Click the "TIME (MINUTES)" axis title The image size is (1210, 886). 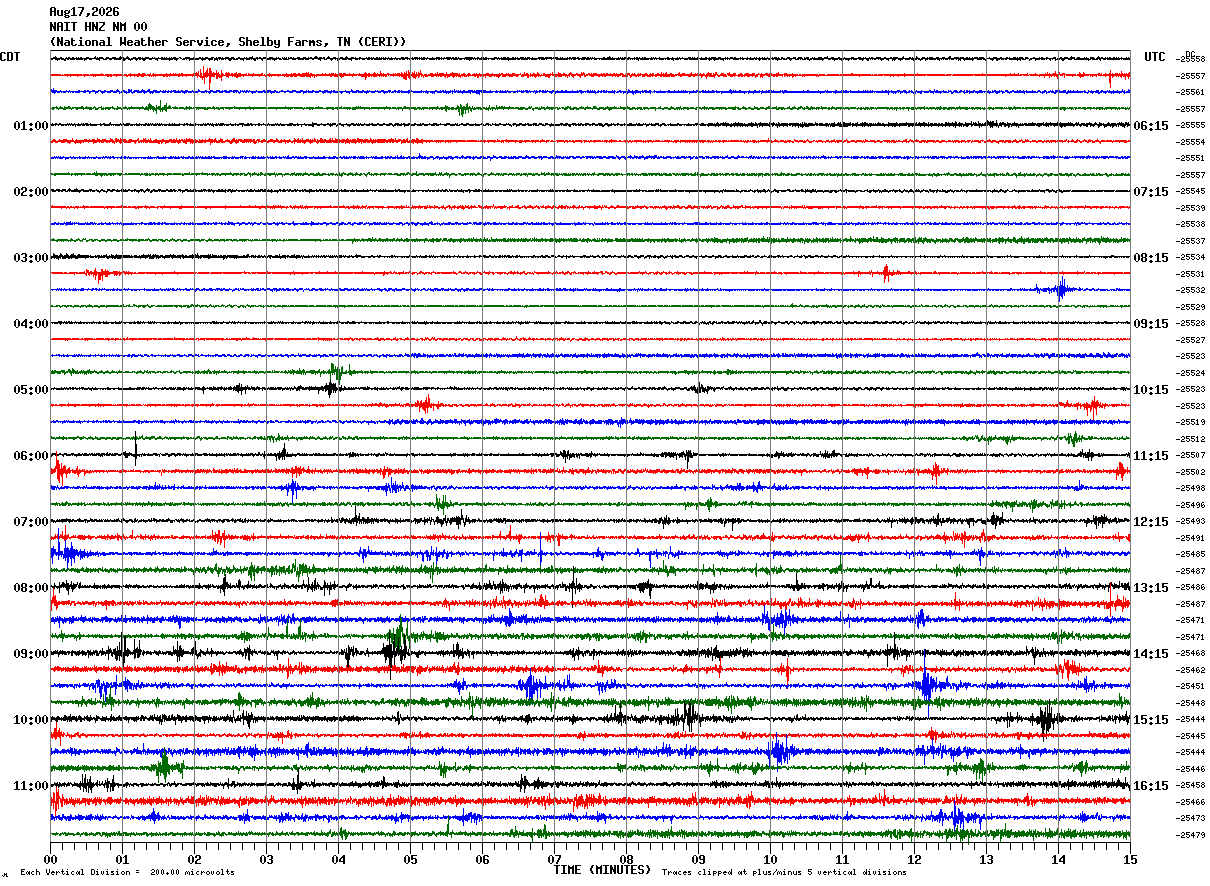[602, 870]
